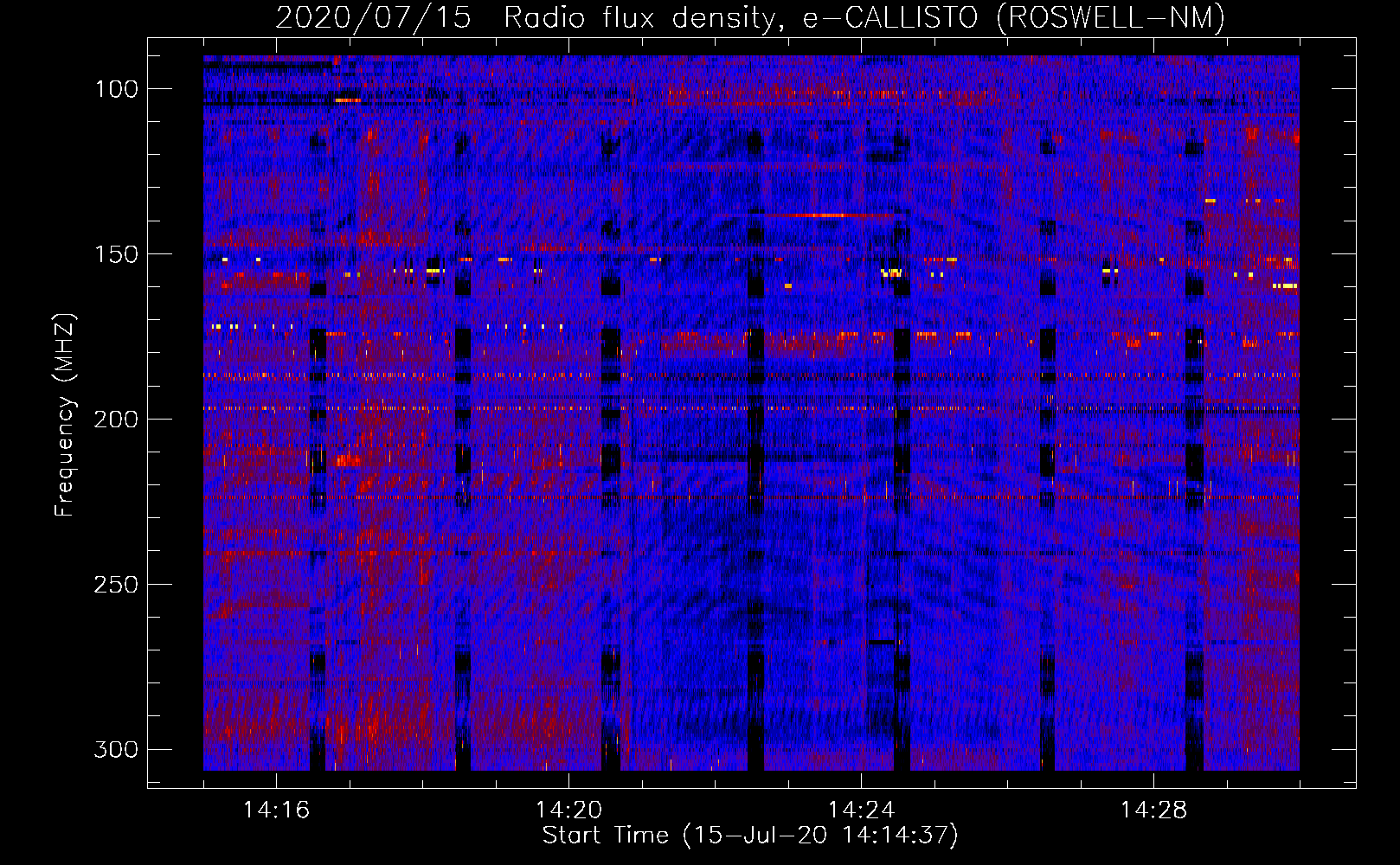Click the '100' frequency tick label
Screen dimensions: 1400x865
click(116, 89)
